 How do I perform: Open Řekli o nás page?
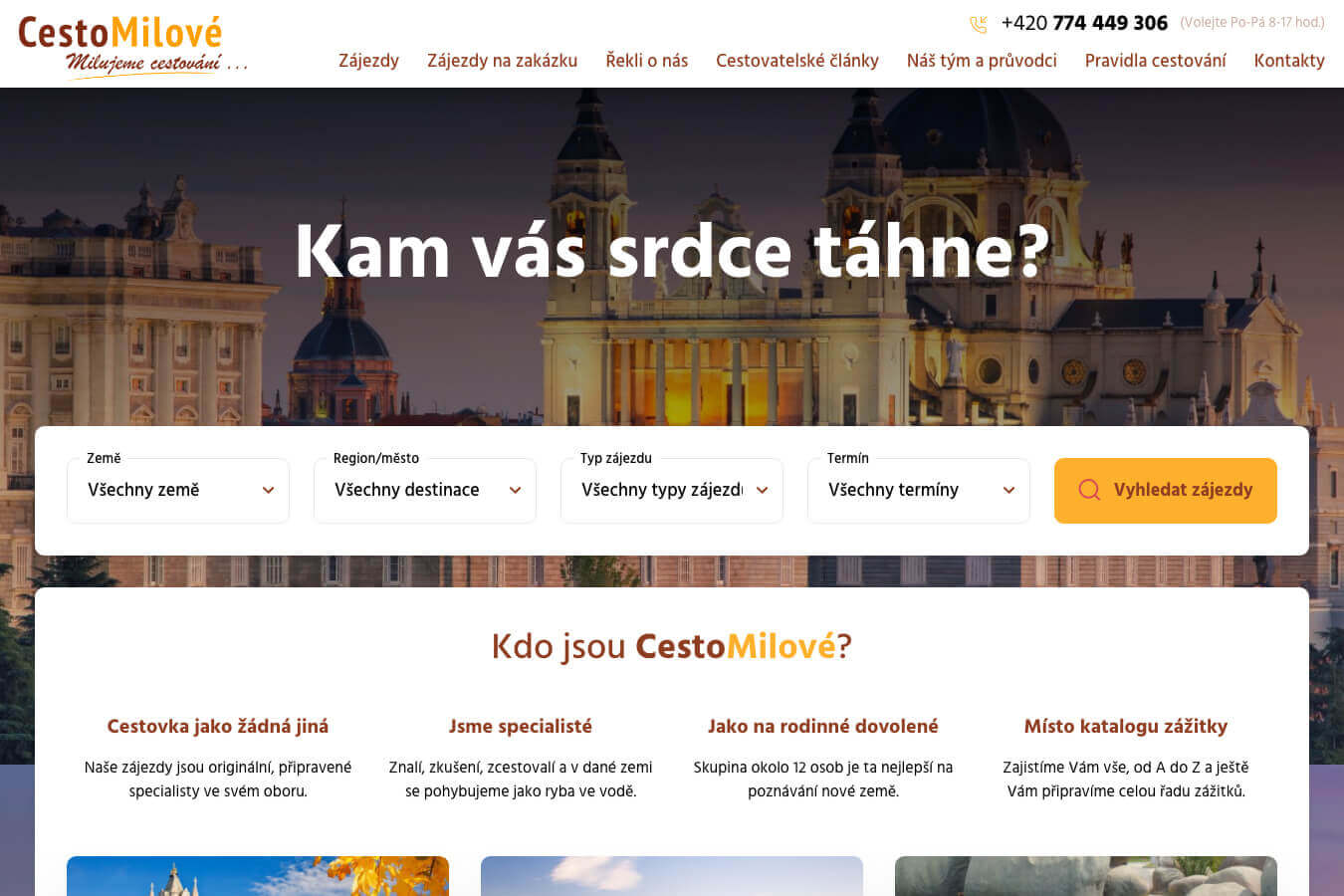(x=647, y=61)
